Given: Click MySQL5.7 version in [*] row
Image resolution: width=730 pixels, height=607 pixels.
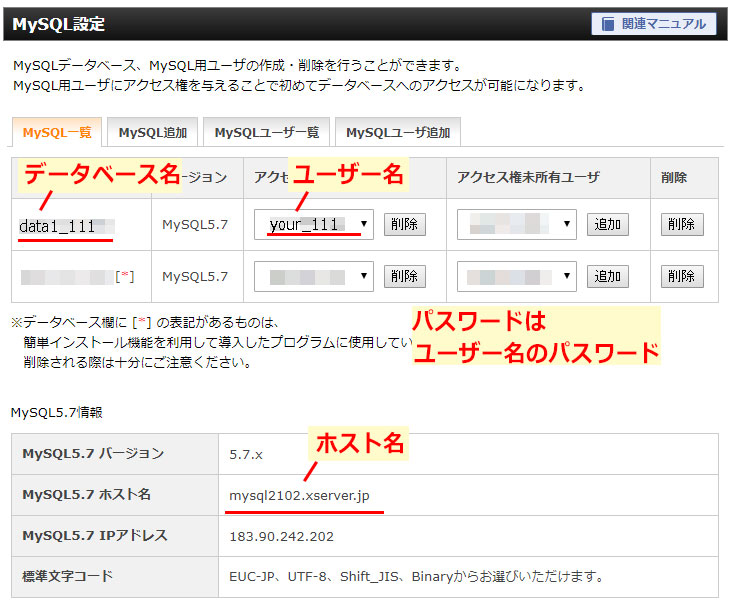Looking at the screenshot, I should pos(195,277).
